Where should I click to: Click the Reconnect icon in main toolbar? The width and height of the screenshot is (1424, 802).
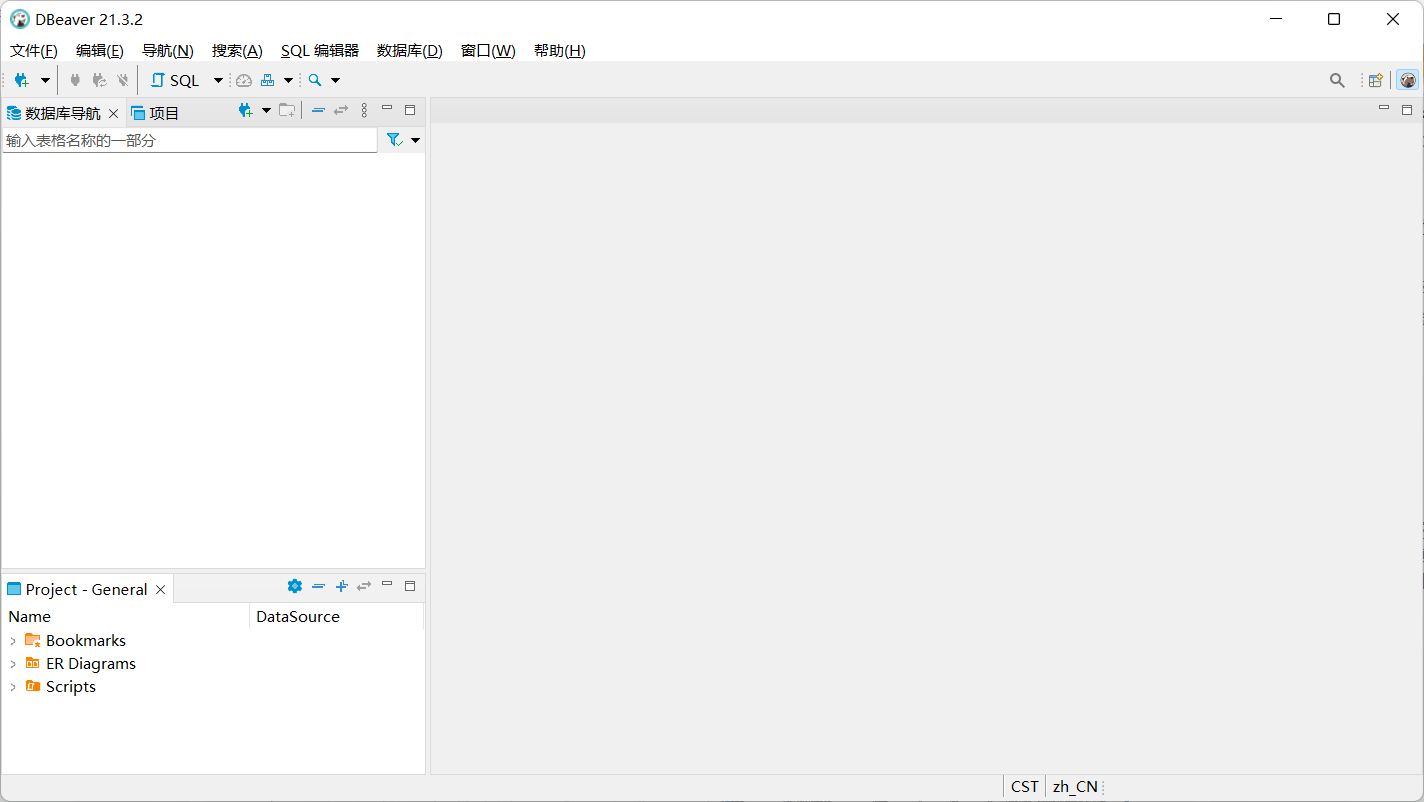(99, 80)
